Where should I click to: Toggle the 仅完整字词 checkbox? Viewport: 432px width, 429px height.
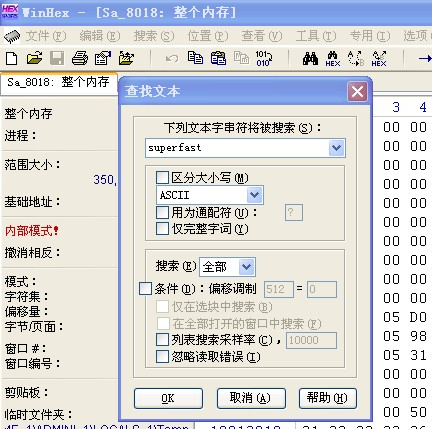(x=162, y=229)
